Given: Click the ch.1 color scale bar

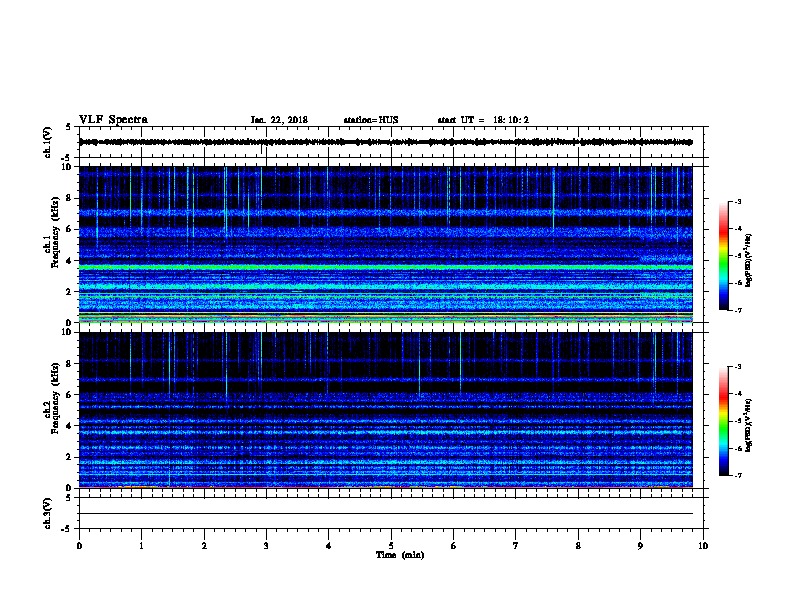Looking at the screenshot, I should point(724,256).
